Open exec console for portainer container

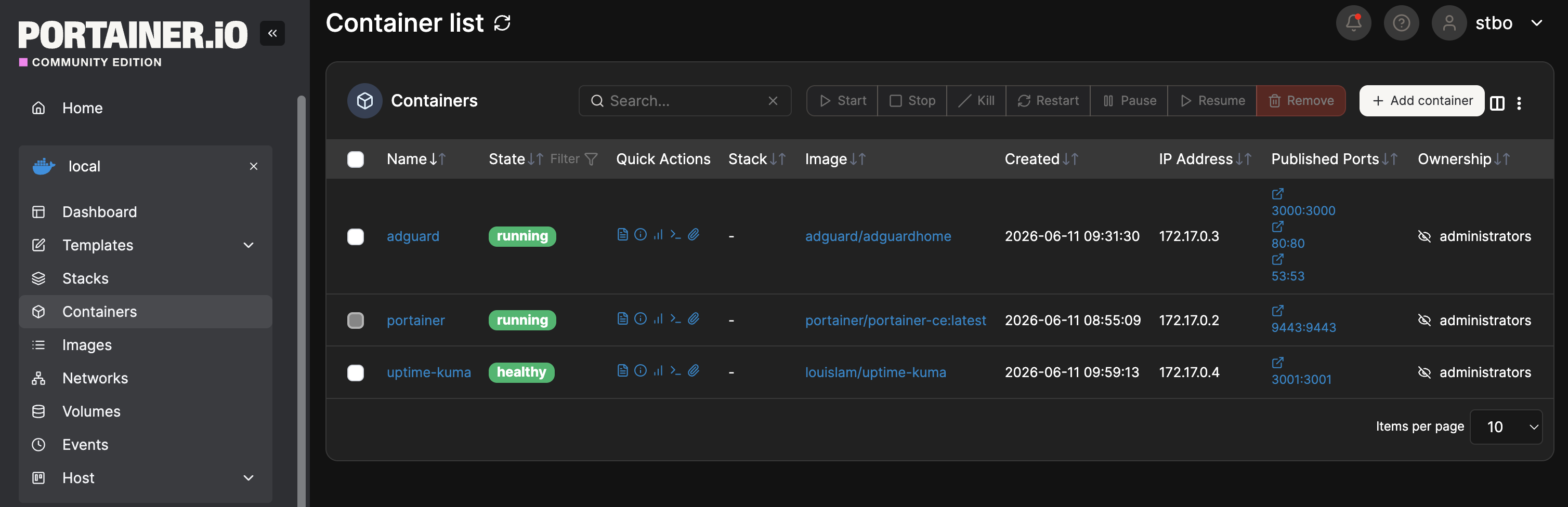click(x=676, y=318)
